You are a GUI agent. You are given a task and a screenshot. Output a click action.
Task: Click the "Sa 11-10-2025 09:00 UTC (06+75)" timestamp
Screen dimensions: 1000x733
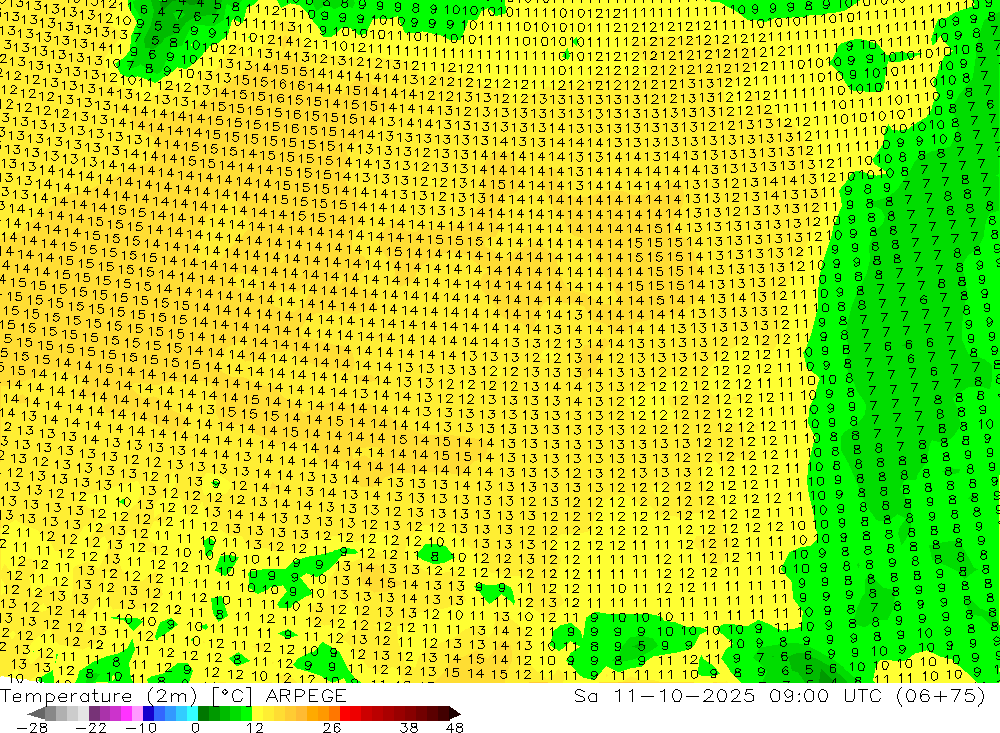click(x=779, y=696)
